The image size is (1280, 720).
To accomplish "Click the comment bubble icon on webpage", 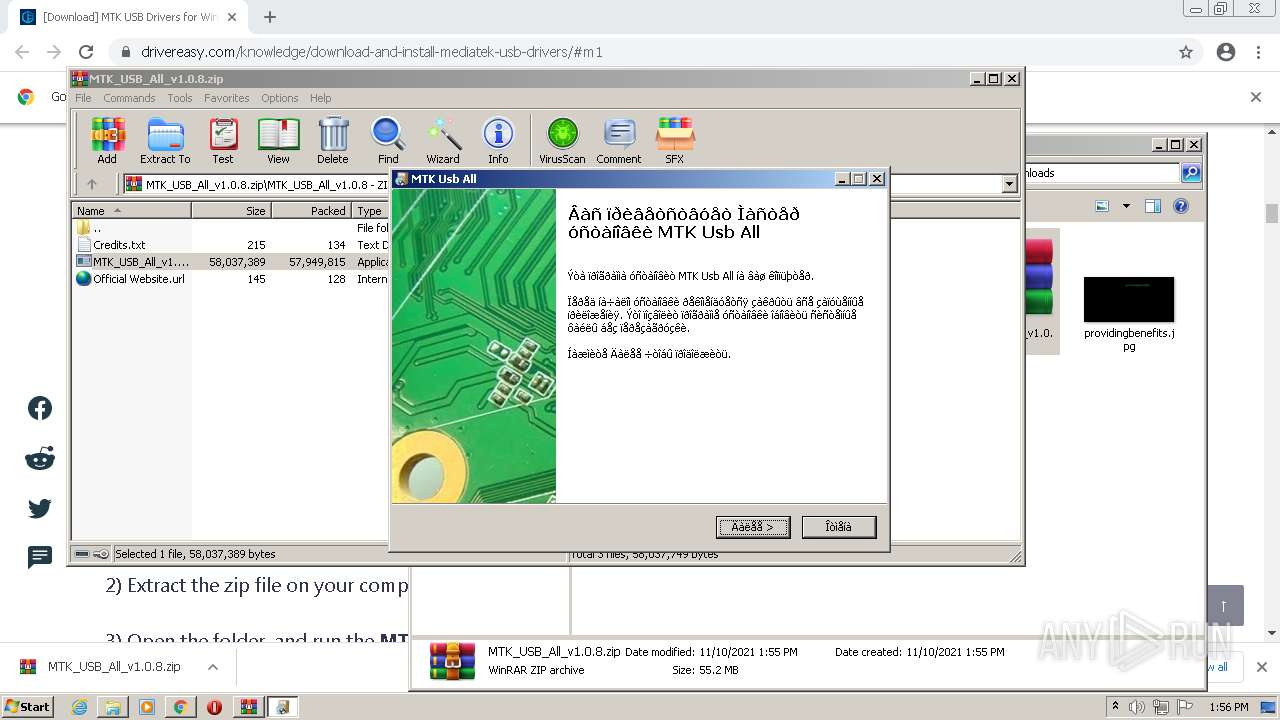I will pos(40,558).
